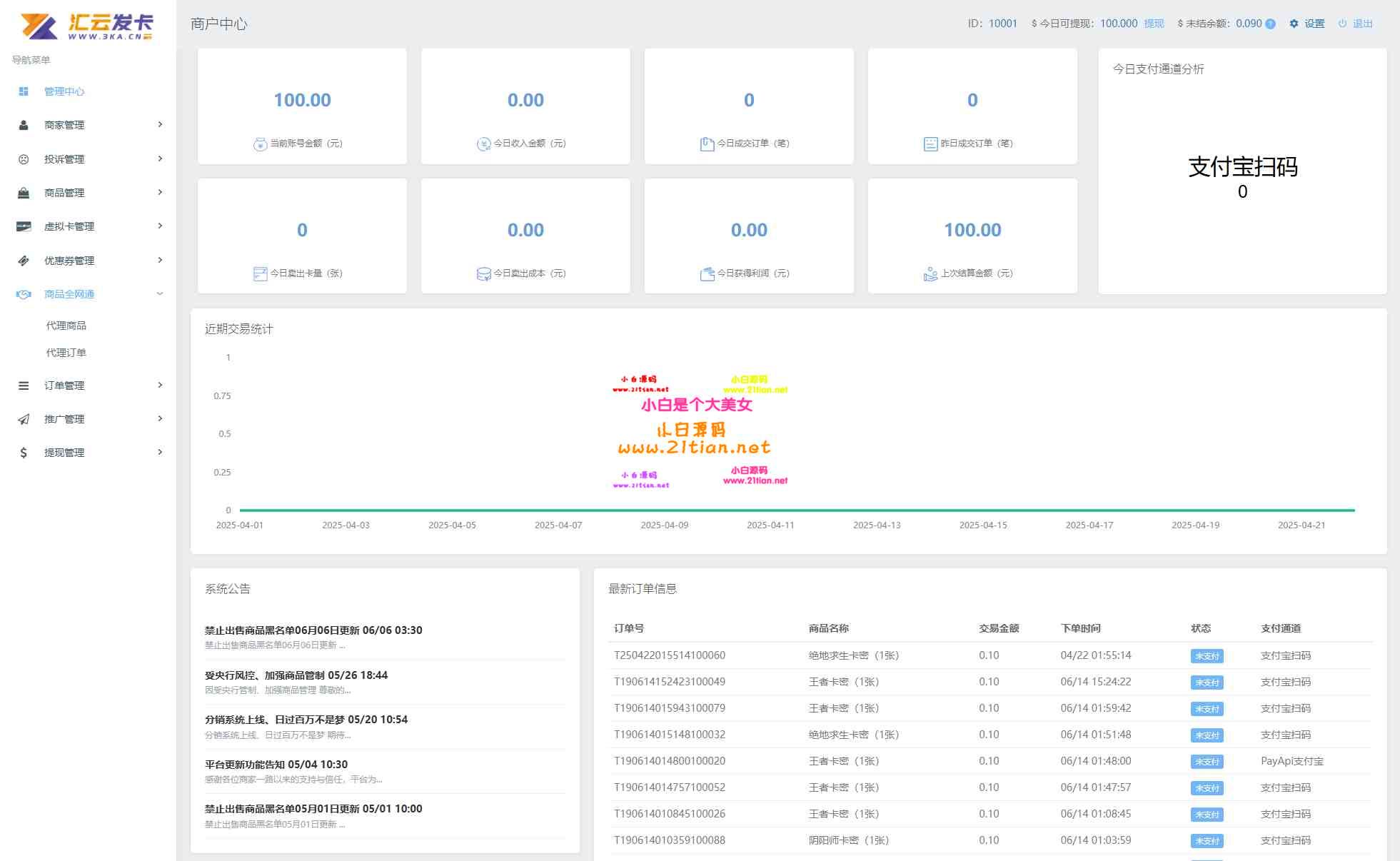
Task: Click the 优惠券管理 ticket icon
Action: pyautogui.click(x=24, y=261)
